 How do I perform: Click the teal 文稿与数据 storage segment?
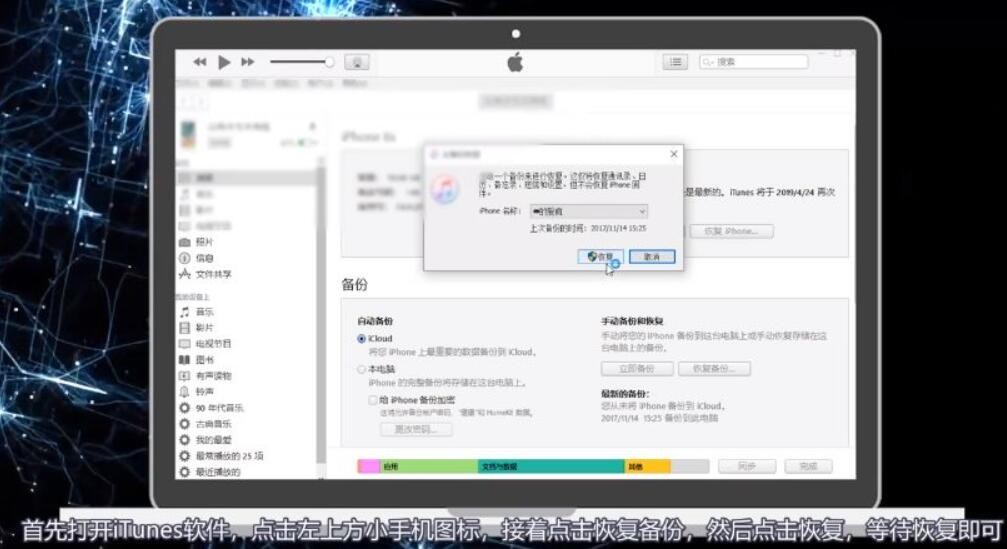coord(551,467)
